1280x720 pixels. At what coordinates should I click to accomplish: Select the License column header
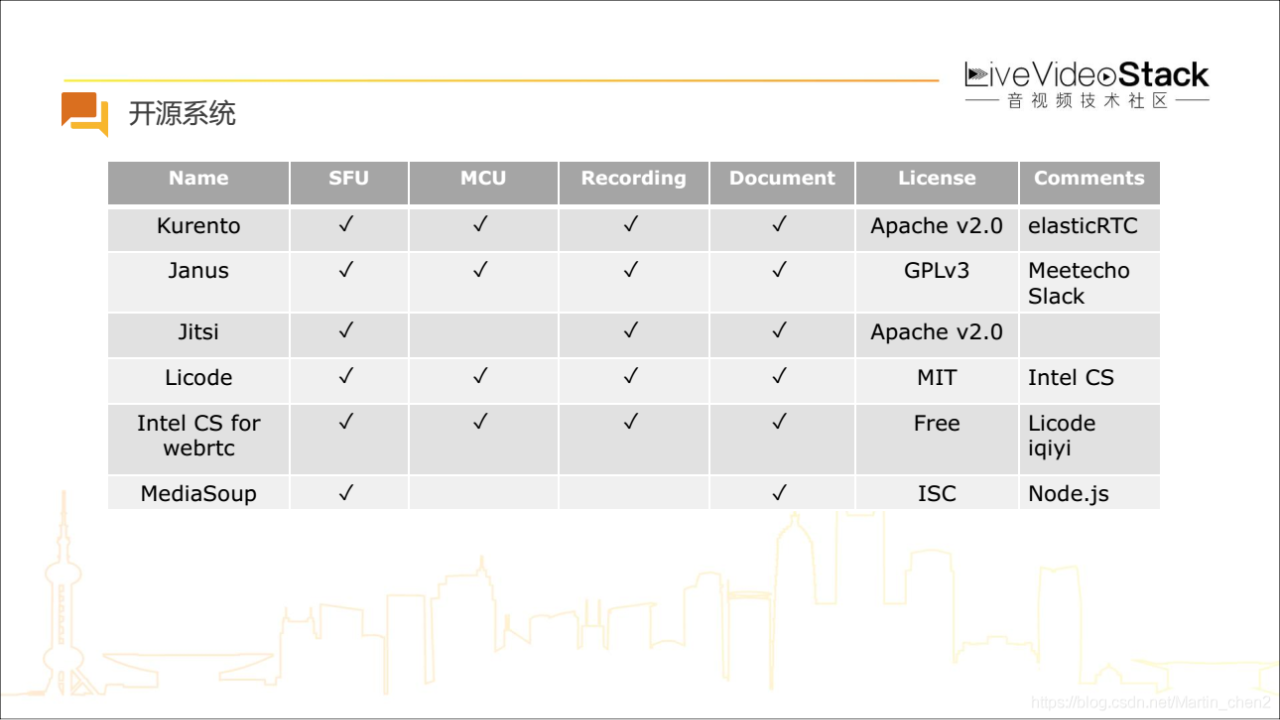(x=936, y=182)
